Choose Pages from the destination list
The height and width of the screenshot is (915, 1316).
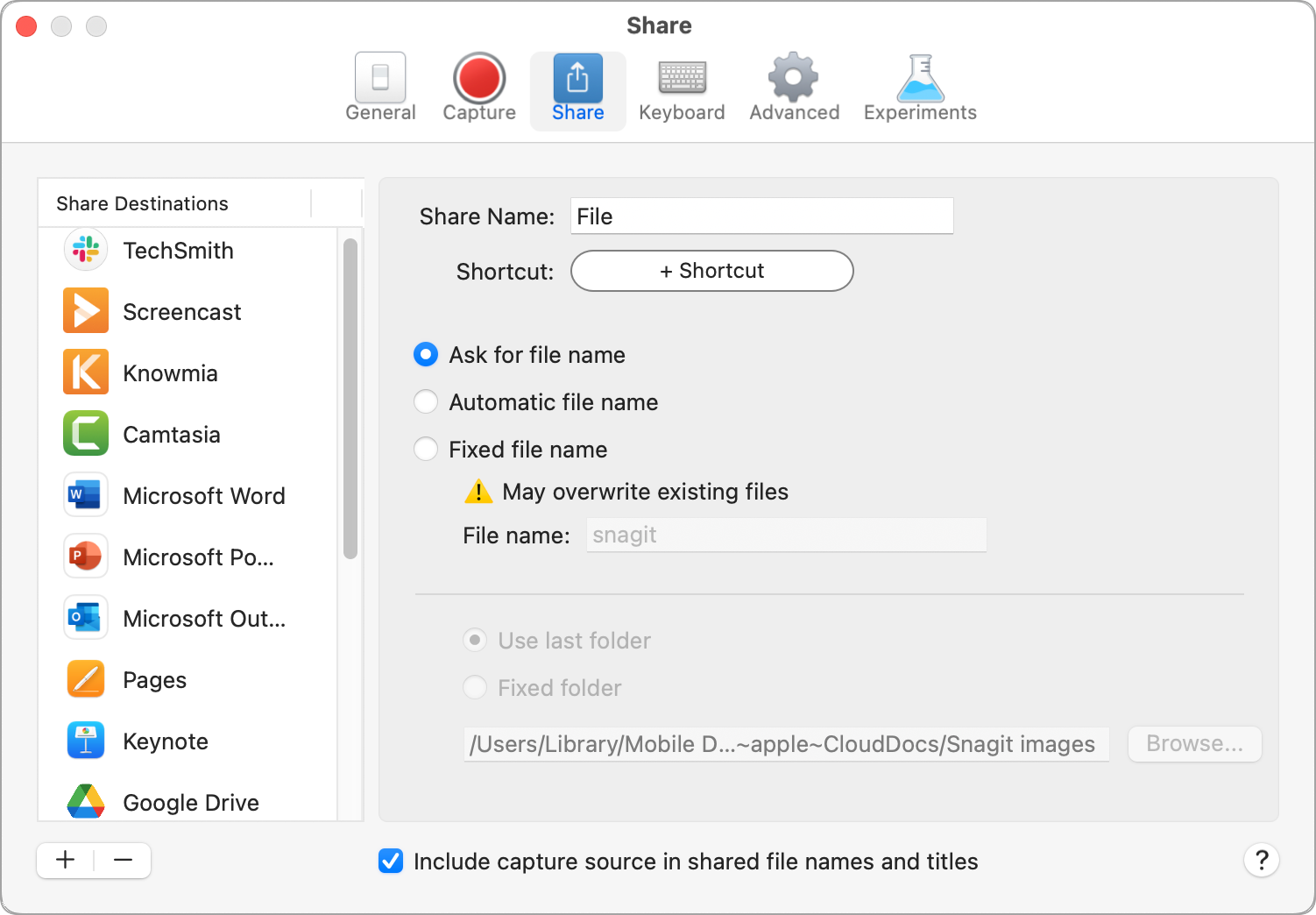[x=187, y=680]
